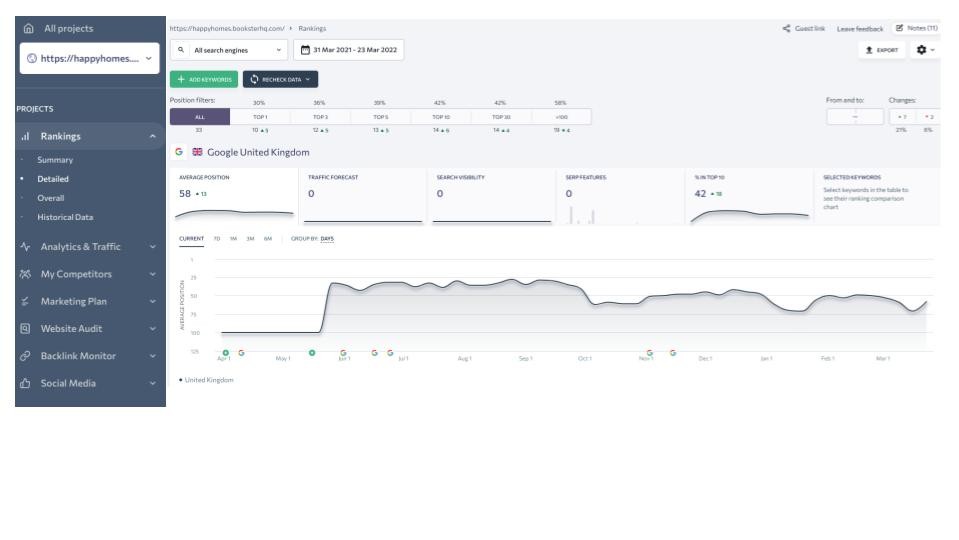
Task: Select the TOP 10 position filter
Action: coord(443,117)
